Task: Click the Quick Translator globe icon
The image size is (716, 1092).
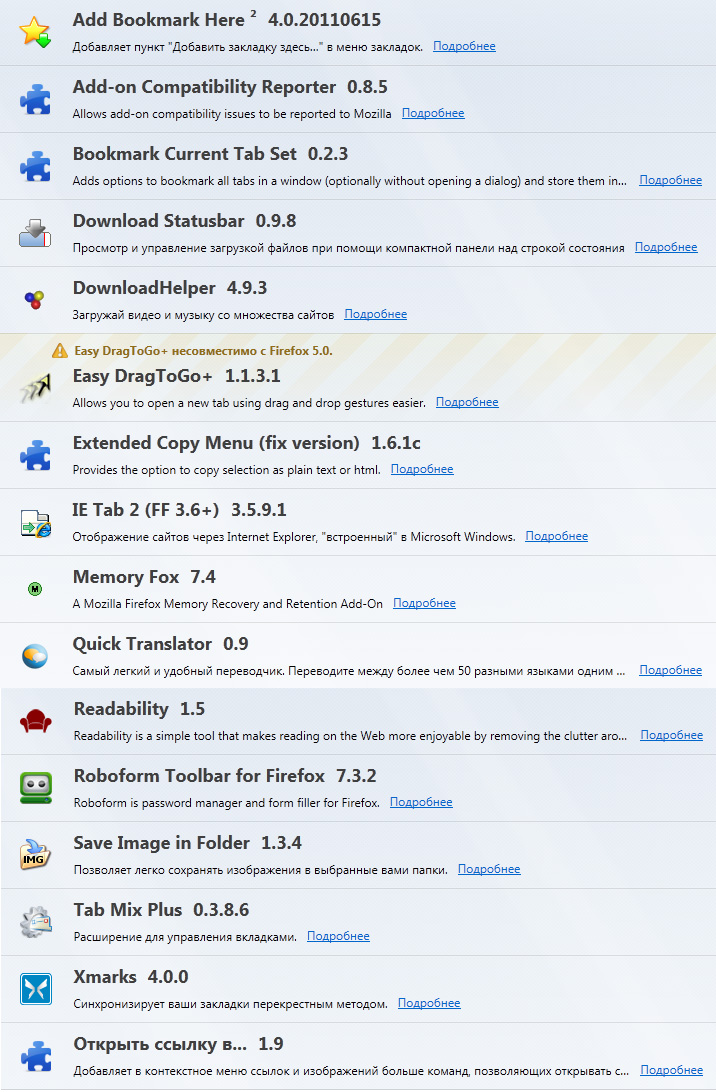Action: tap(35, 656)
